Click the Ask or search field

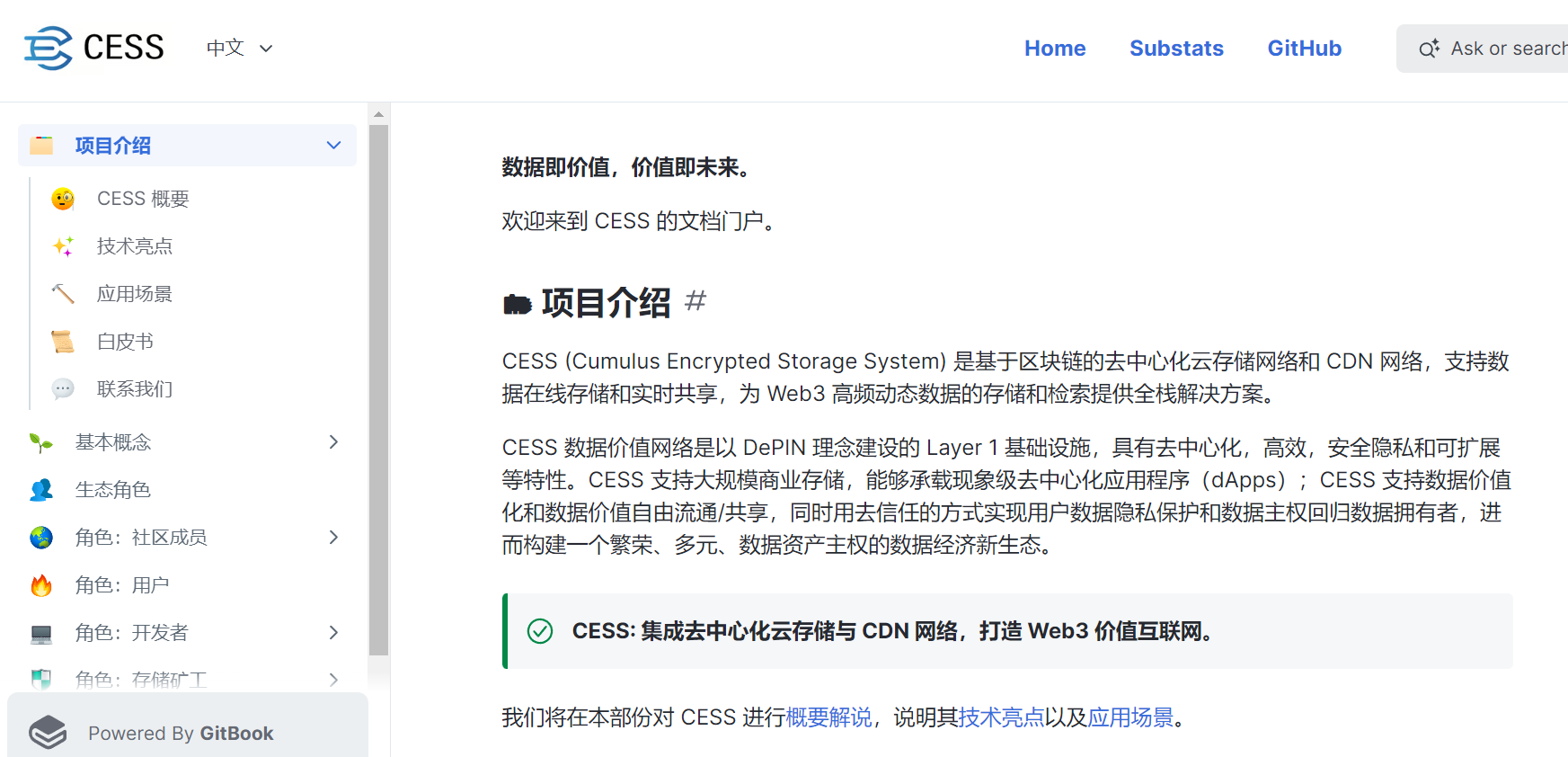click(x=1483, y=49)
